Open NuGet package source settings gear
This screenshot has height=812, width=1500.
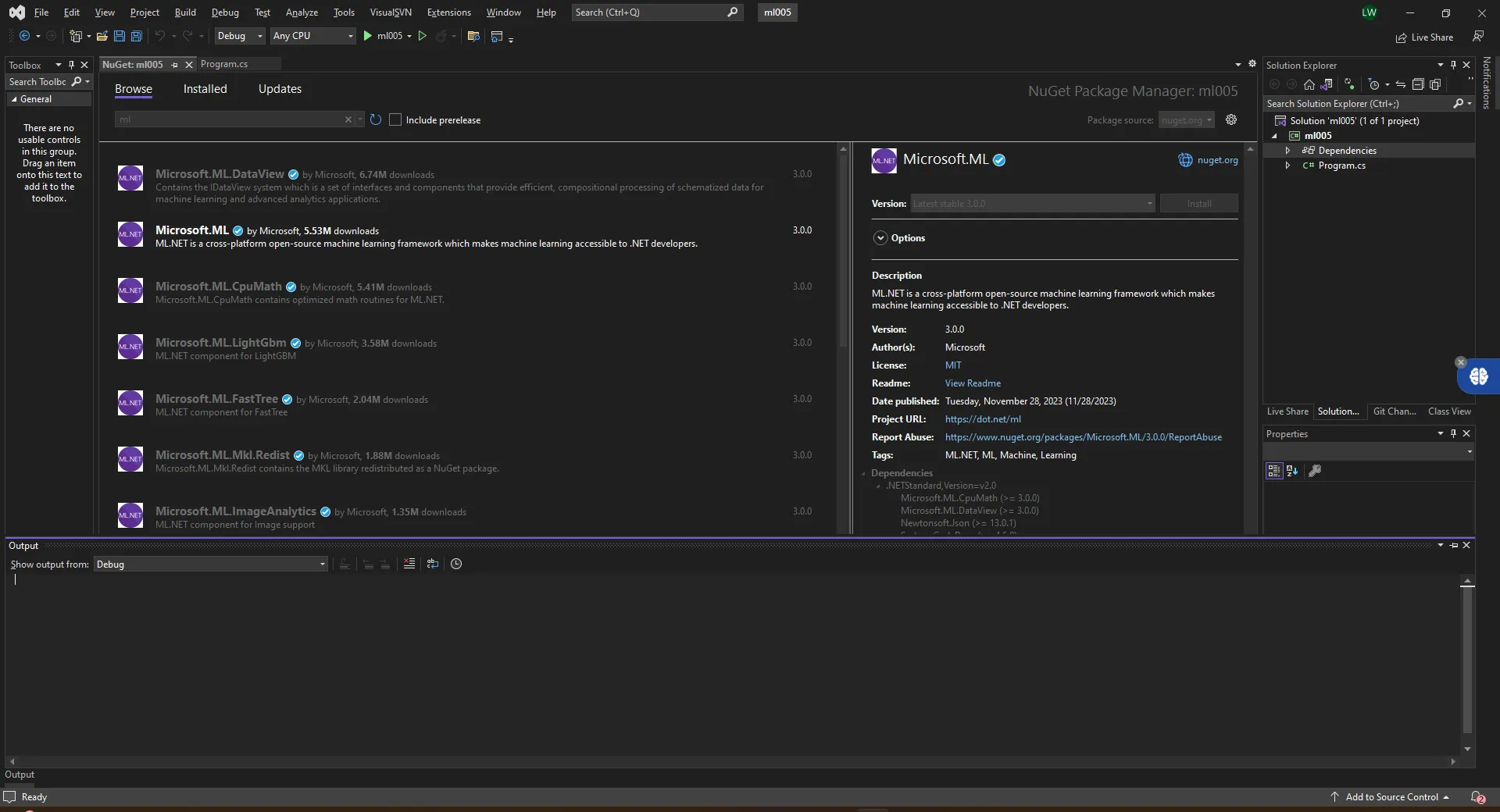click(1231, 119)
